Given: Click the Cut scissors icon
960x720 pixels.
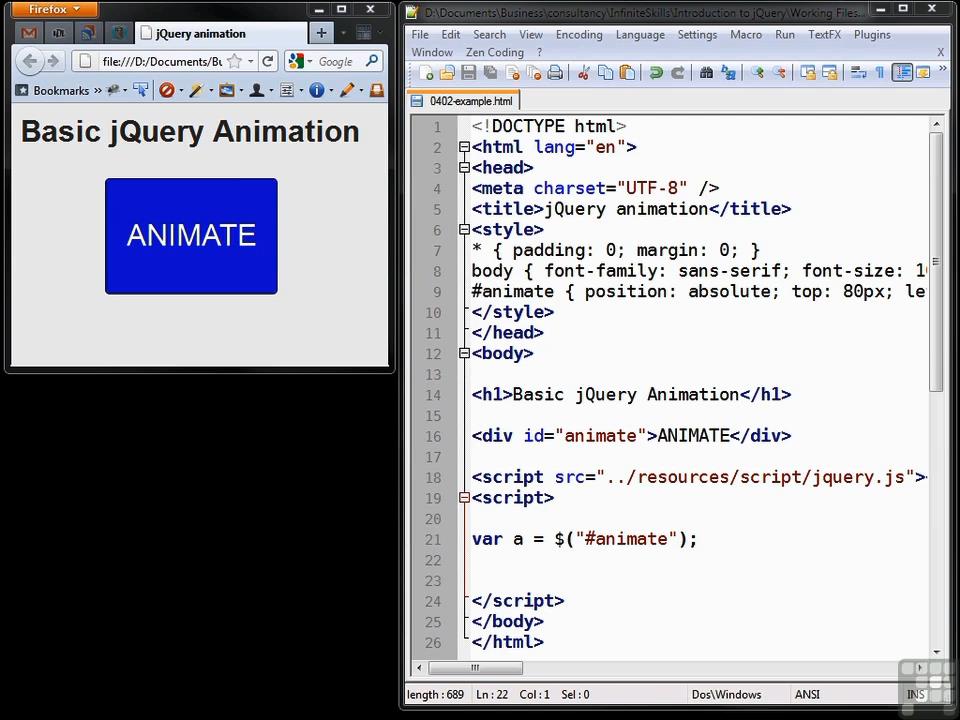Looking at the screenshot, I should tap(583, 73).
